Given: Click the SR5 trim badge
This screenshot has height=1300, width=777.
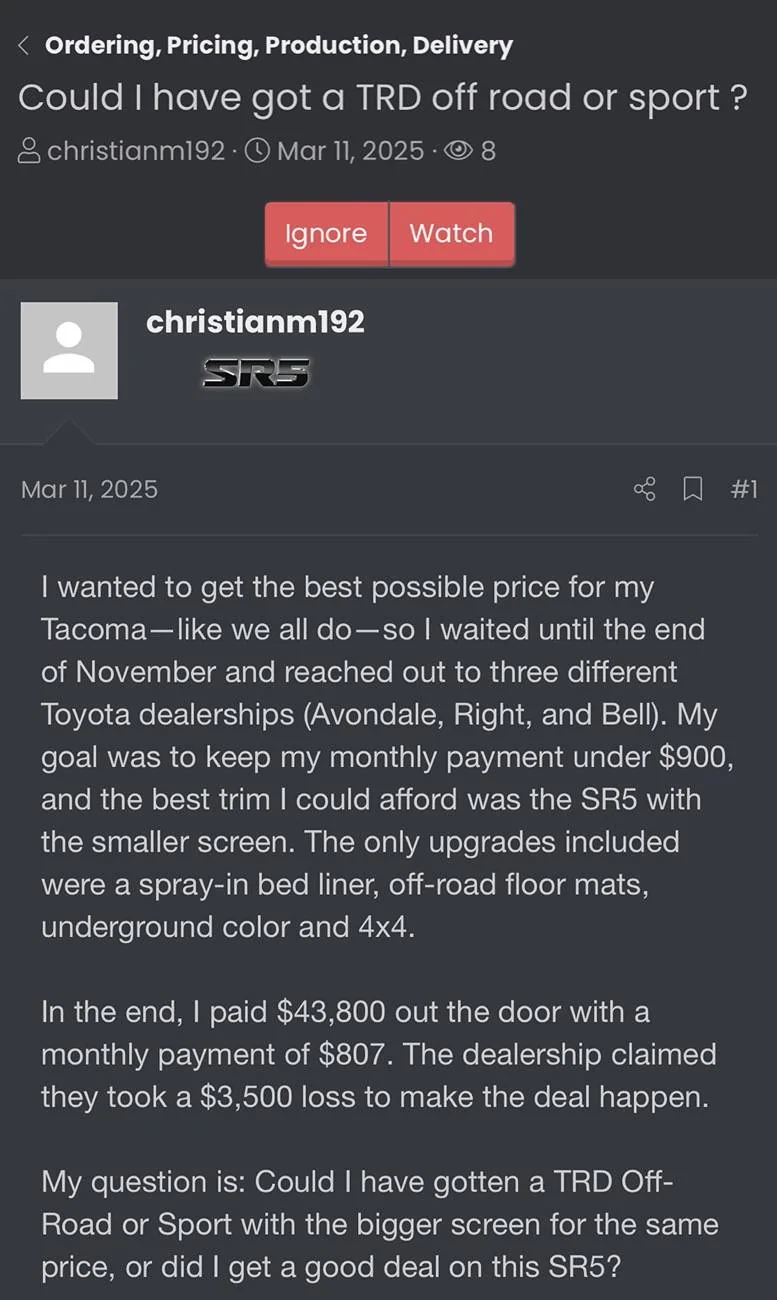Looking at the screenshot, I should coord(256,373).
